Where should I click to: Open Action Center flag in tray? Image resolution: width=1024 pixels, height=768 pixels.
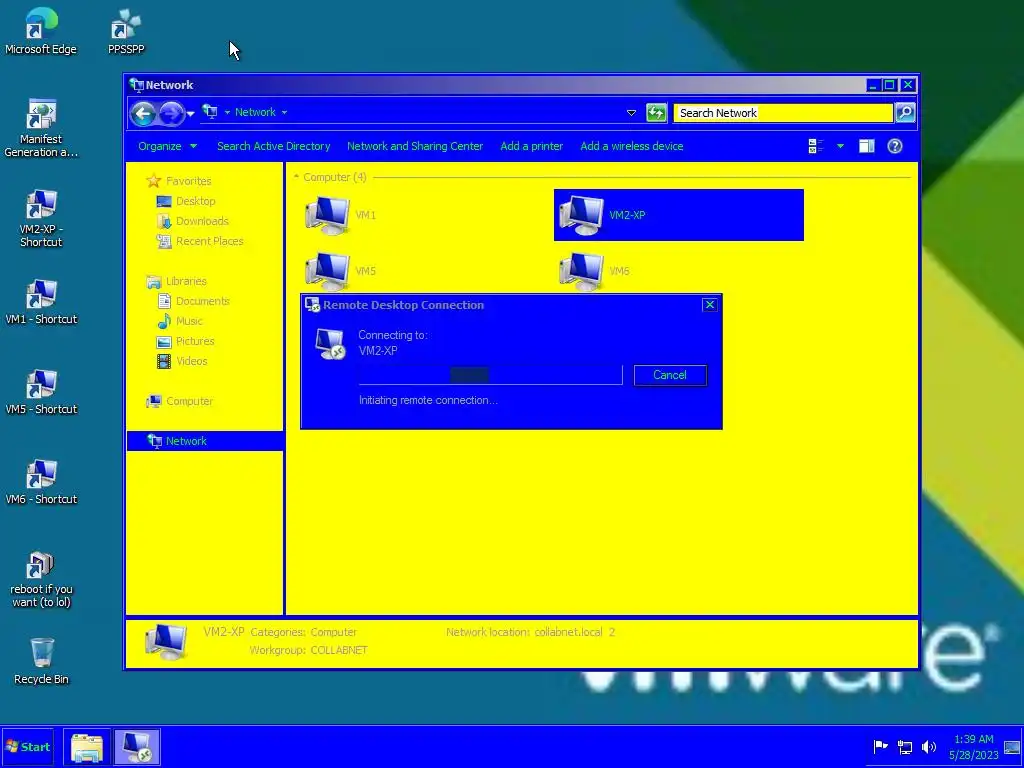pyautogui.click(x=880, y=746)
